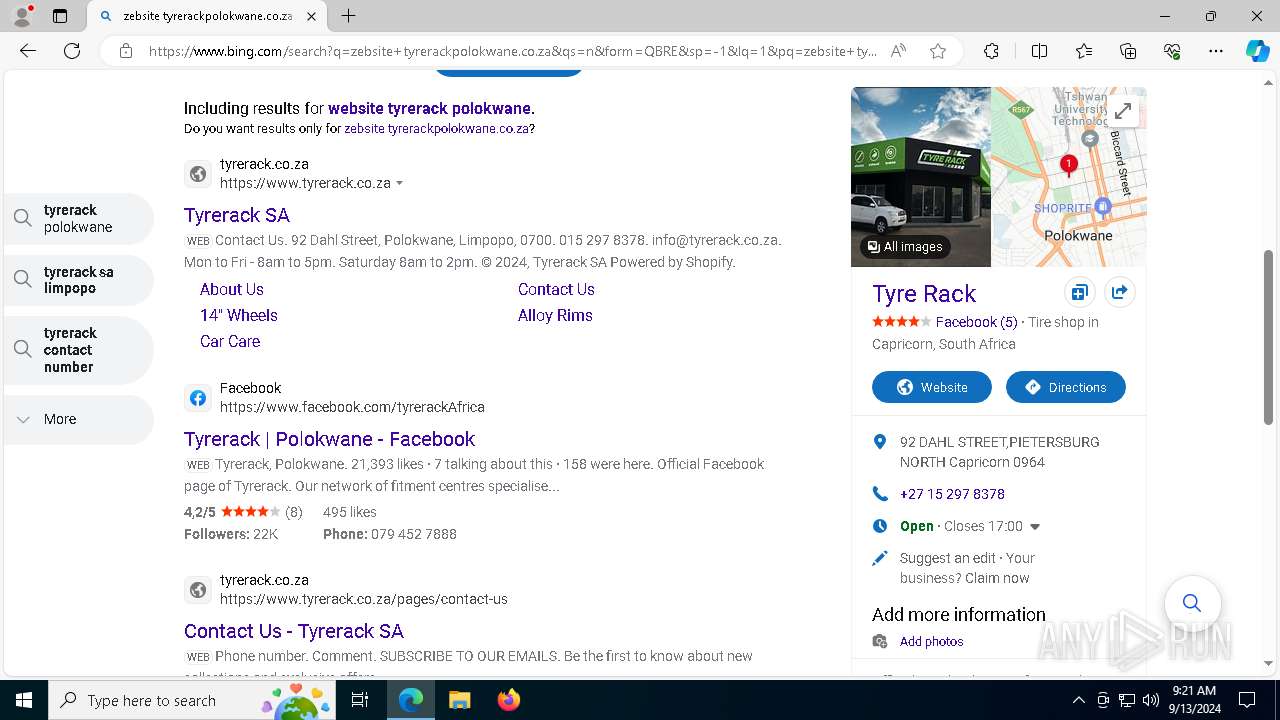Open the Copilot sidebar icon

point(1257,51)
